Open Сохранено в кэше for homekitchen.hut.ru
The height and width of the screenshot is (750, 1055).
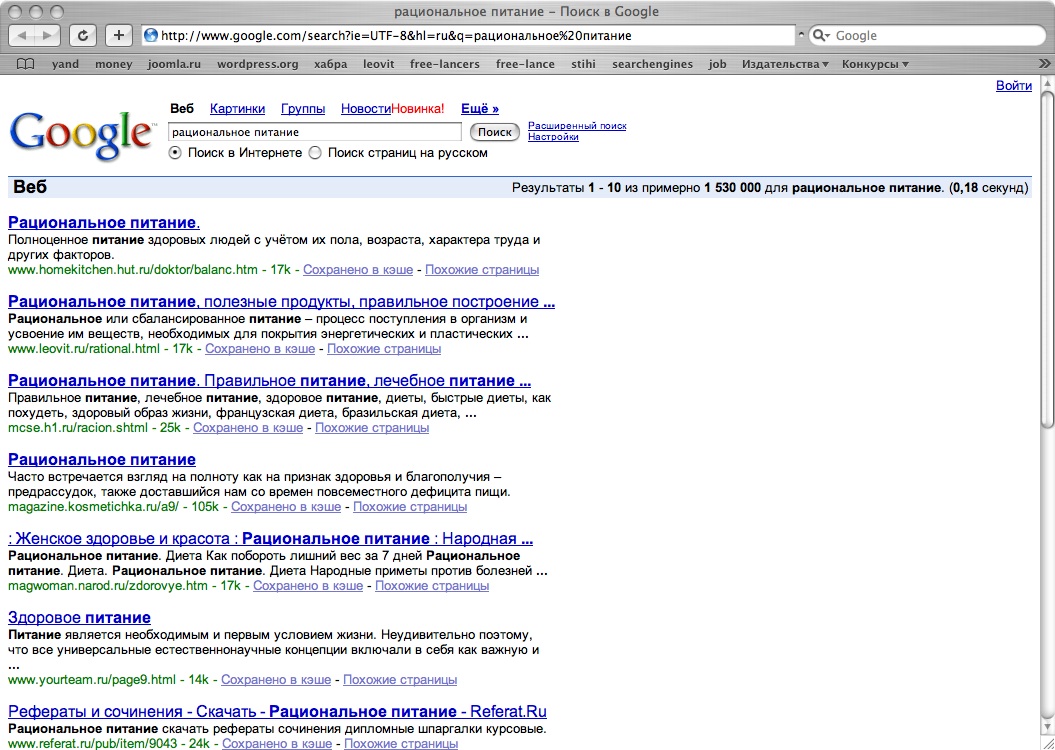[x=358, y=270]
